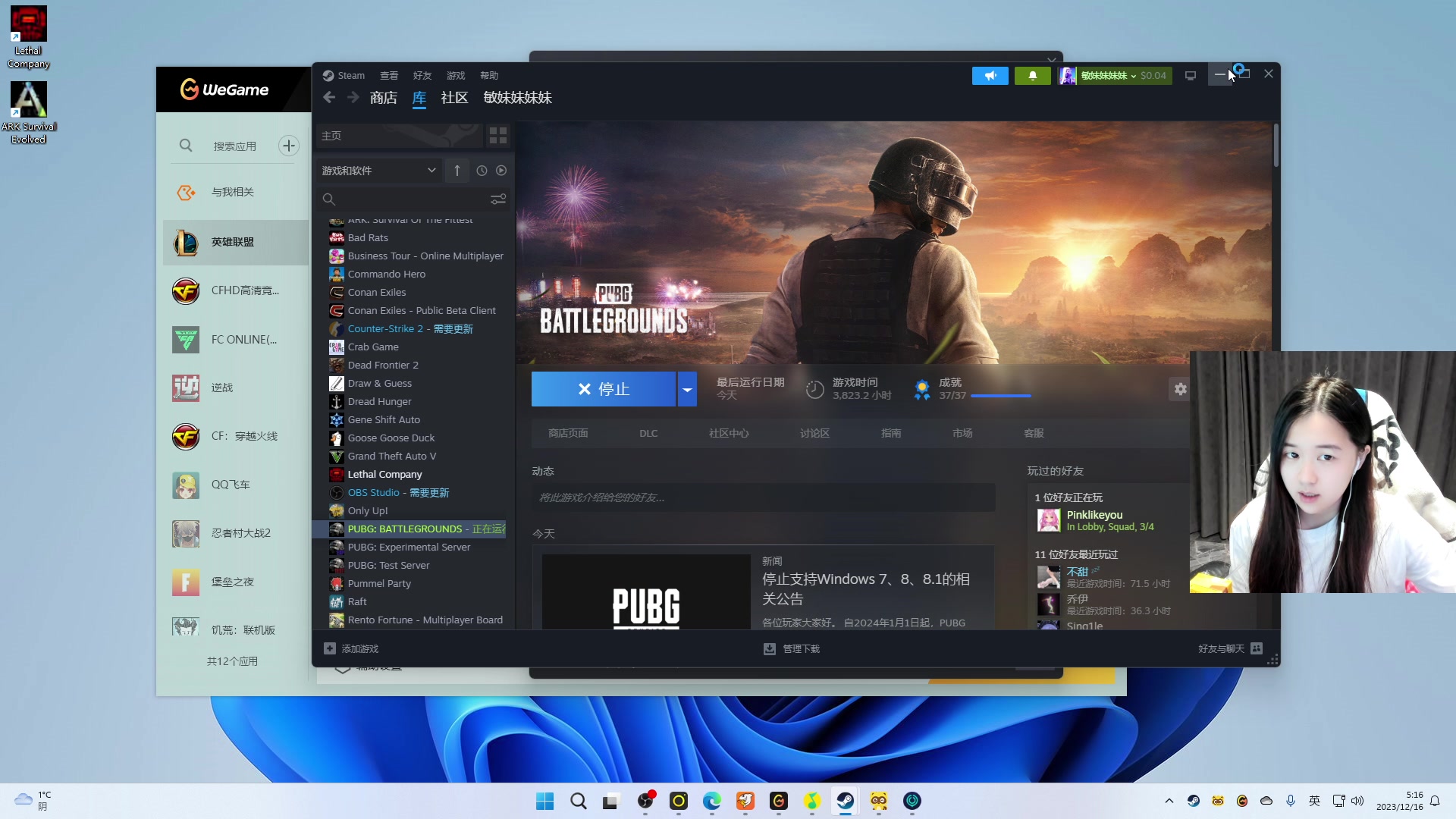Expand the launch options arrow beside 停止

pos(687,389)
